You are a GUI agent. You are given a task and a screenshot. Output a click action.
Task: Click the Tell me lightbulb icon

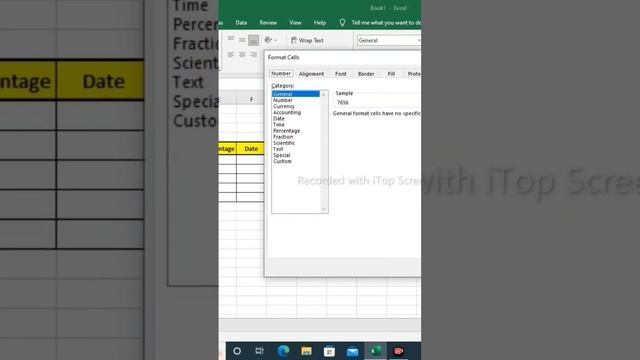tap(342, 22)
